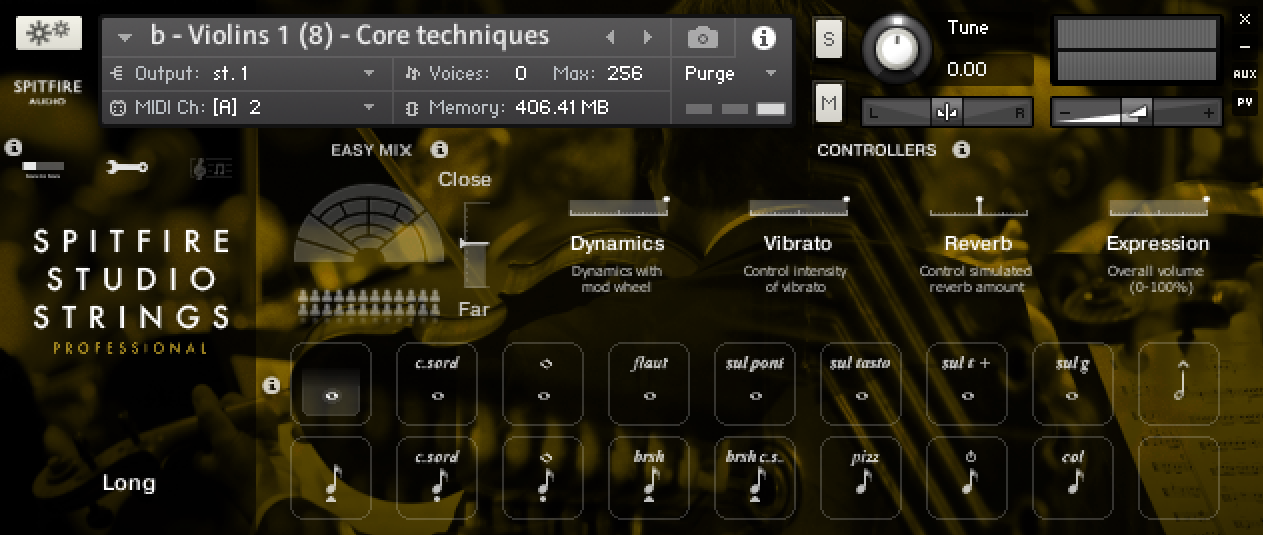Adjust the Expression slider
Image resolution: width=1263 pixels, height=535 pixels.
(x=1158, y=207)
